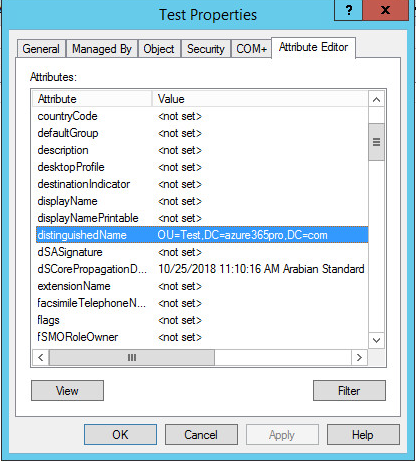Click the vertical scrollbar up arrow
Screen dimensions: 416x462
pyautogui.click(x=376, y=99)
